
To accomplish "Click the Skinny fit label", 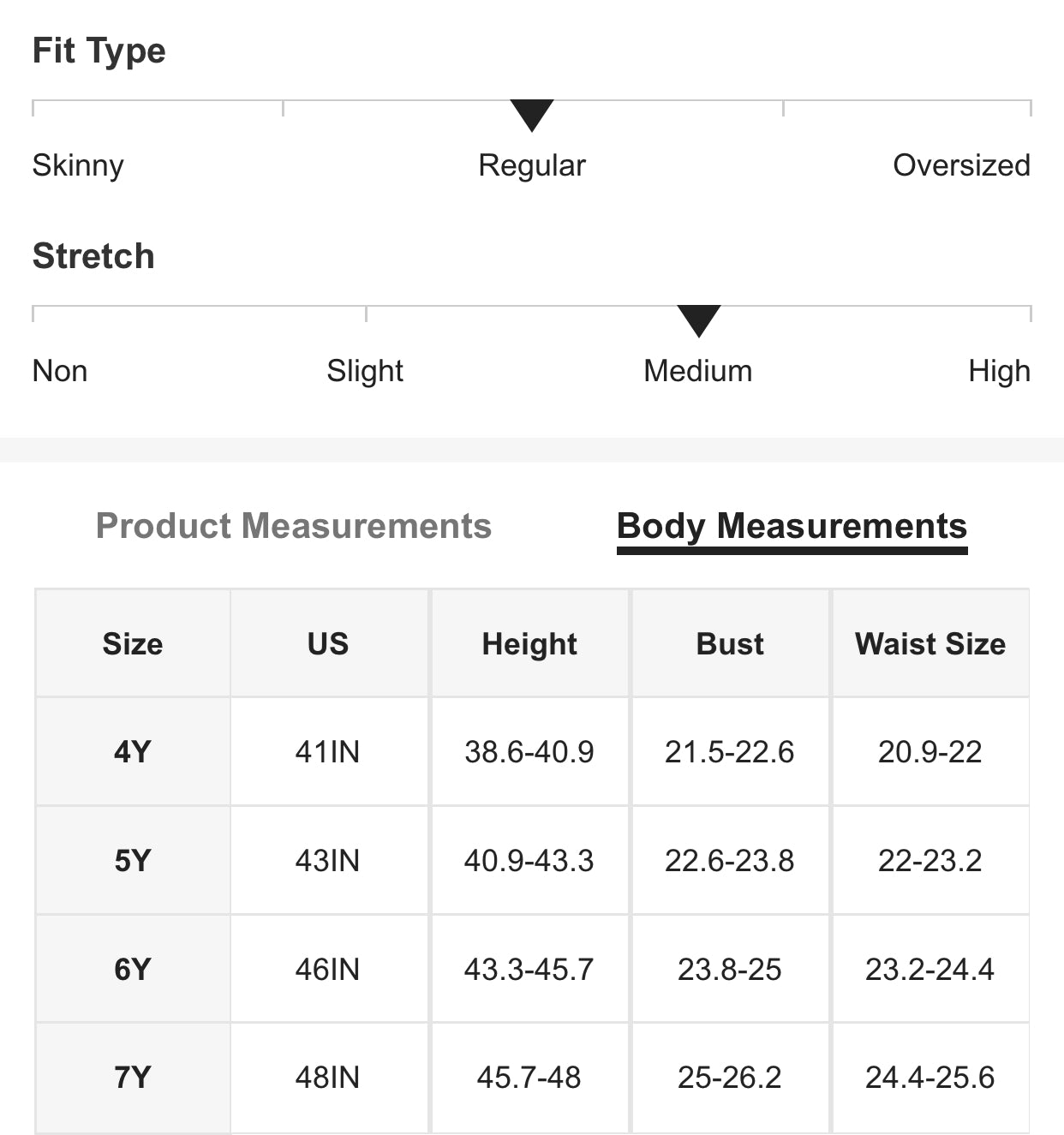I will (x=78, y=165).
